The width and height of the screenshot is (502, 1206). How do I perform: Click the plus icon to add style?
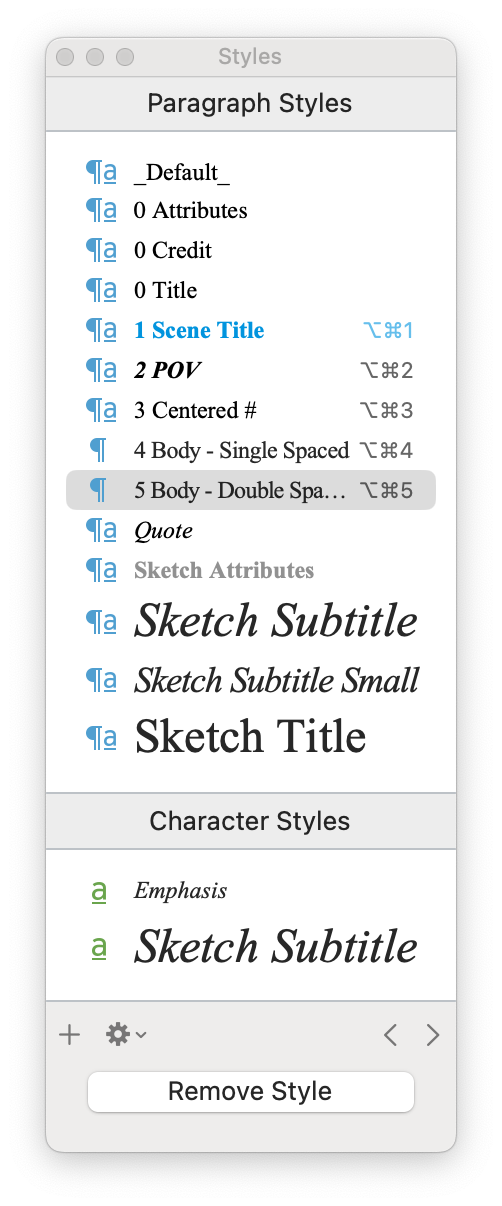pos(70,1035)
